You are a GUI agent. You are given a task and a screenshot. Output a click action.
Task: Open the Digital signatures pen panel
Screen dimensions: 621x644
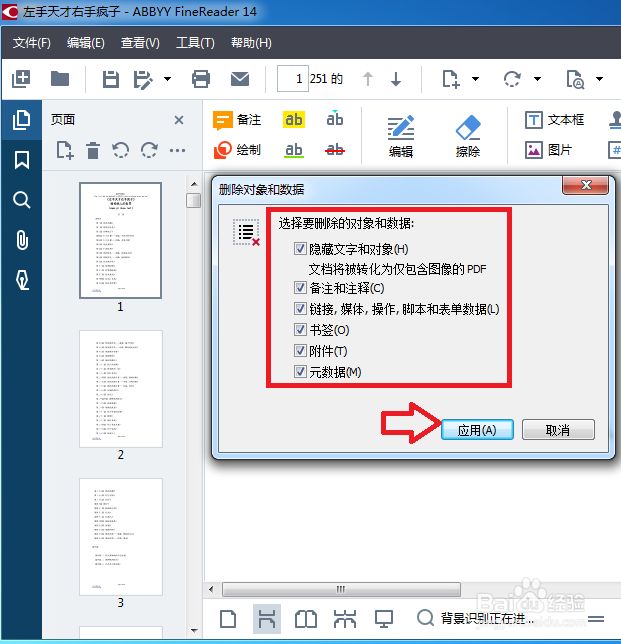pyautogui.click(x=22, y=280)
